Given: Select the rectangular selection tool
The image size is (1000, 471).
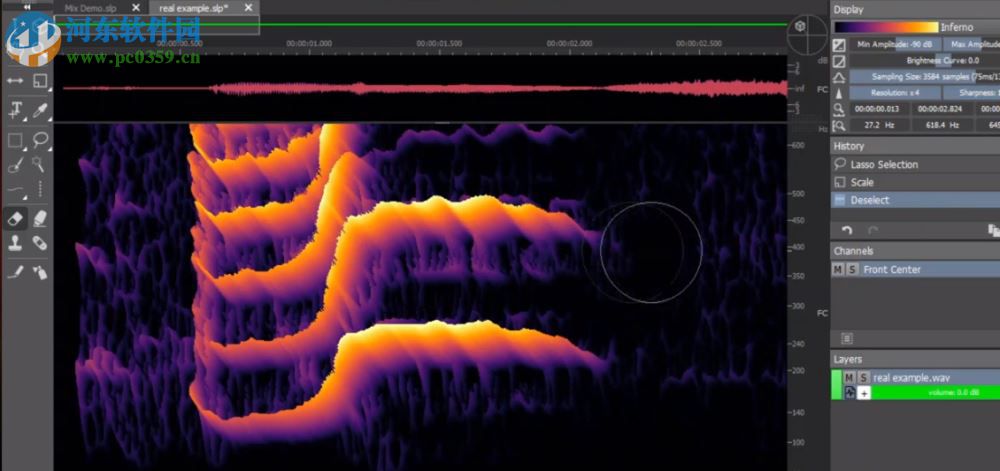Looking at the screenshot, I should [x=15, y=140].
